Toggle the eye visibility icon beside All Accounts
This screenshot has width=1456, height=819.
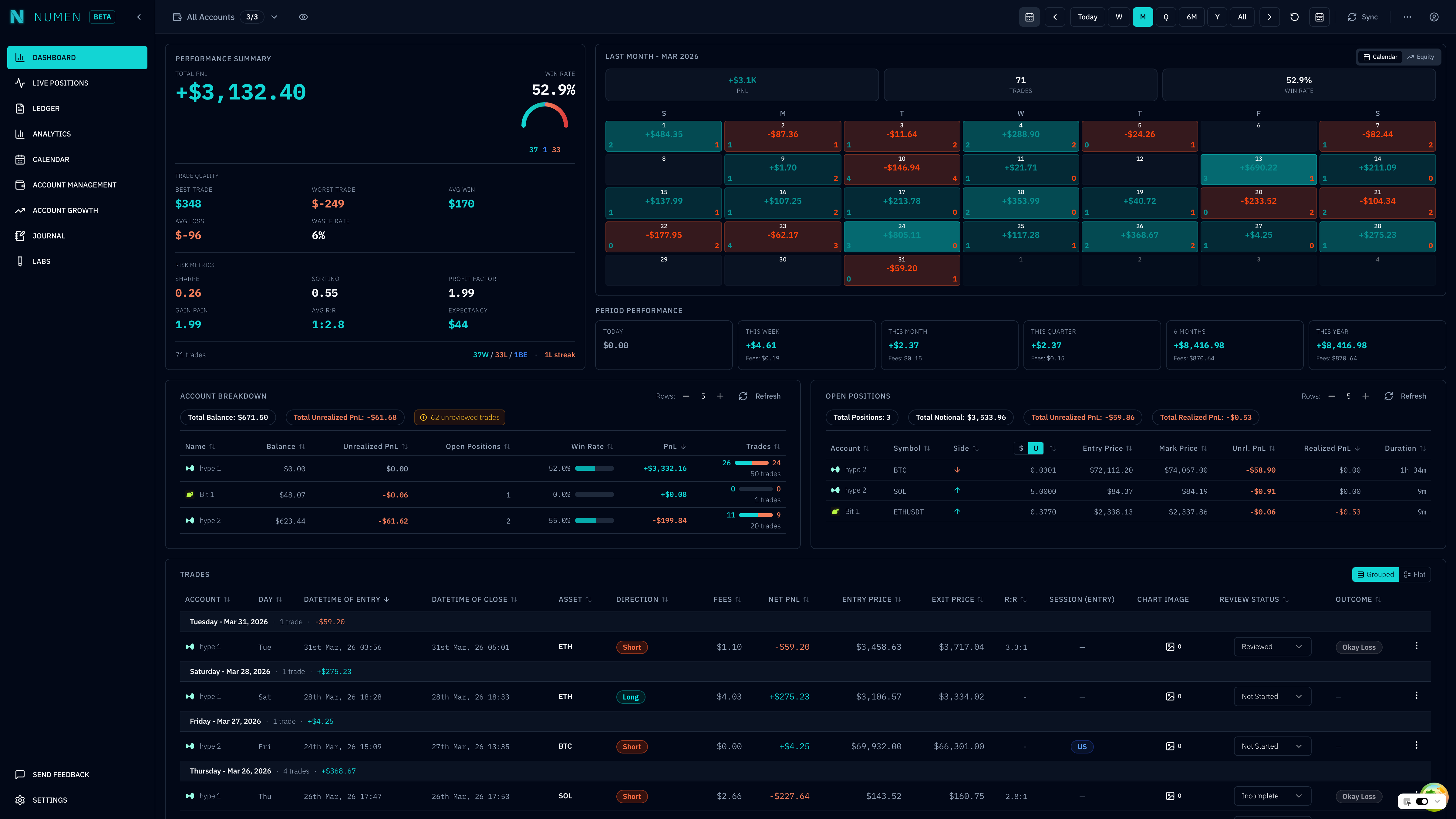click(x=304, y=17)
